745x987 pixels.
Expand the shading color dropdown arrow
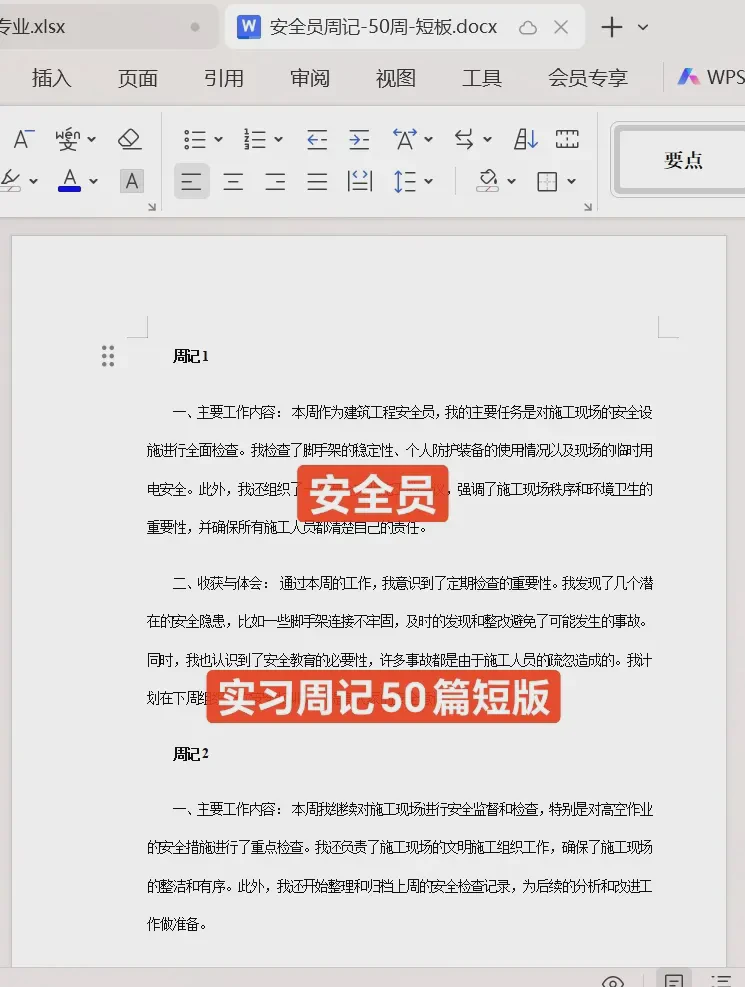512,181
